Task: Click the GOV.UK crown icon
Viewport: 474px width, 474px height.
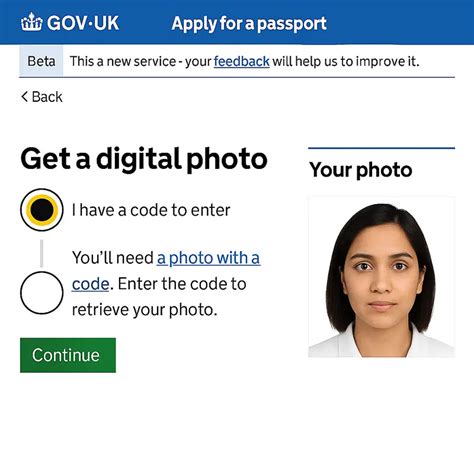Action: 32,22
